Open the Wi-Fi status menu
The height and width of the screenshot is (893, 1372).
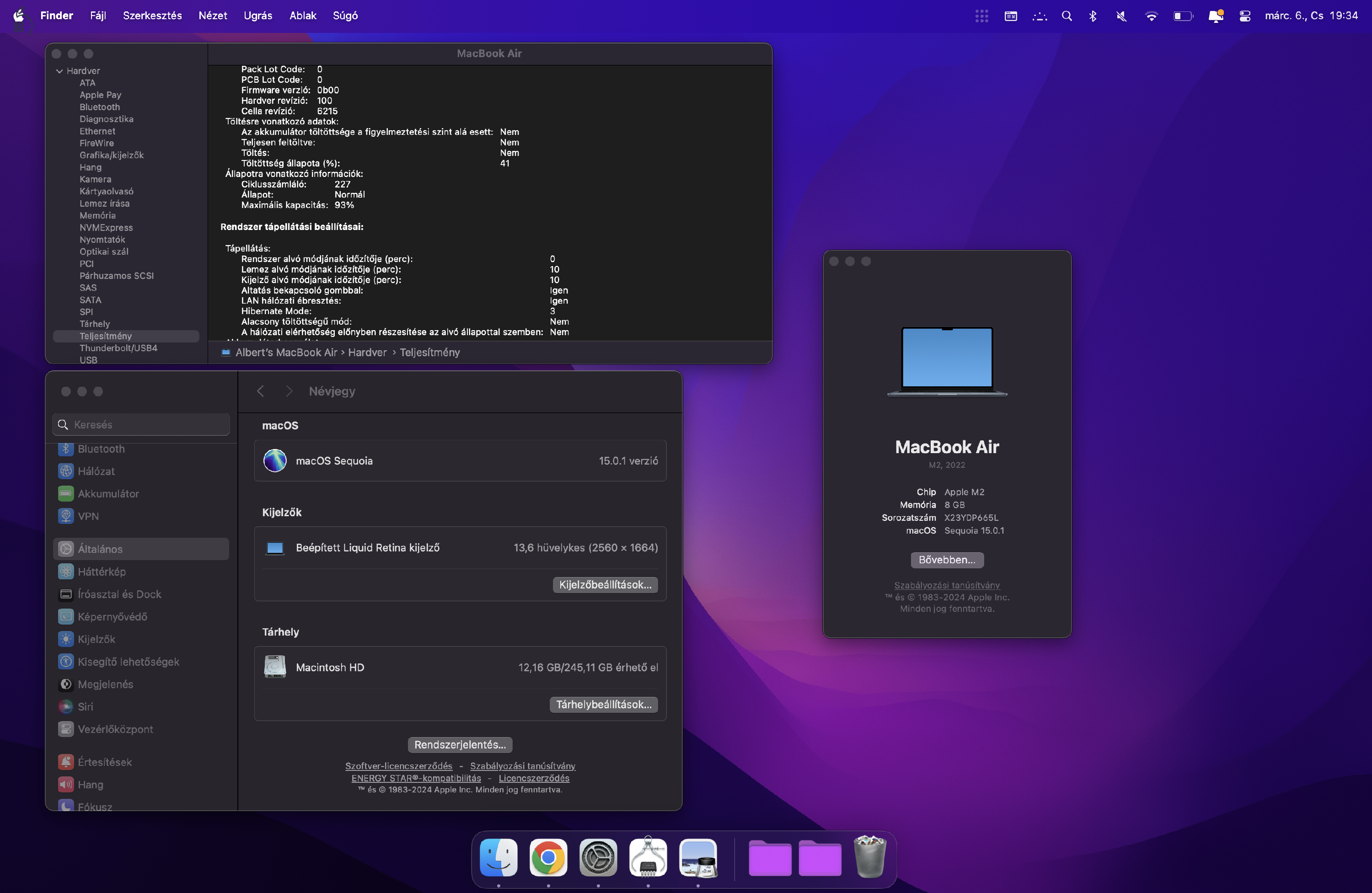(1151, 16)
